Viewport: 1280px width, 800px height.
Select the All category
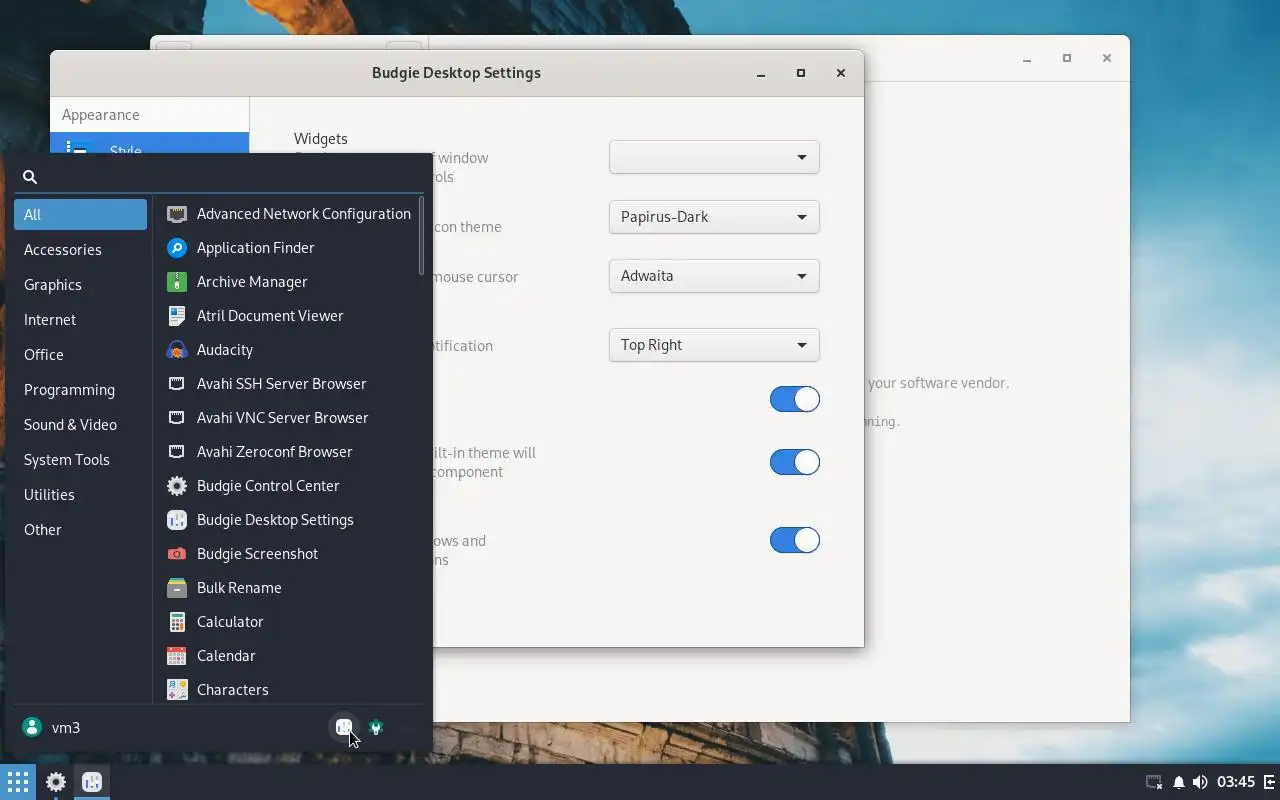click(80, 215)
